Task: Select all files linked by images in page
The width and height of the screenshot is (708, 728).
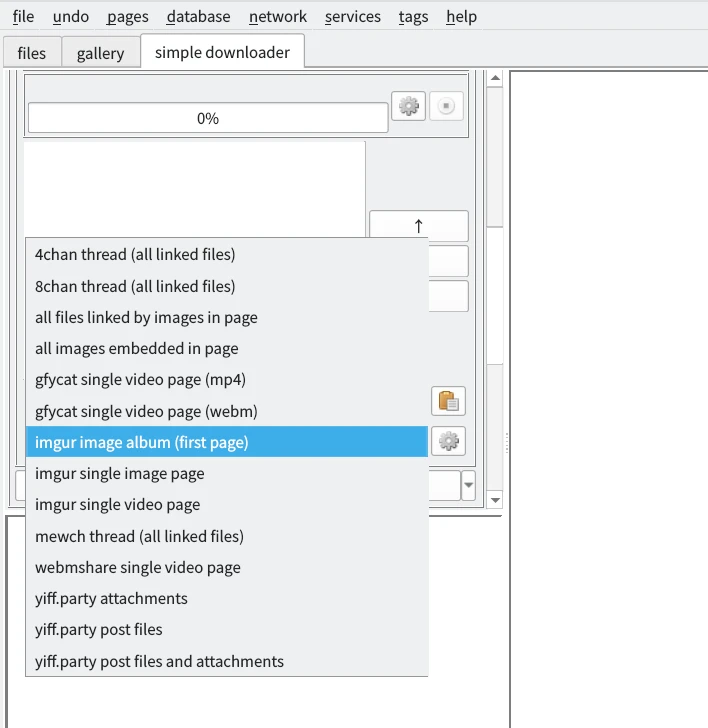Action: 227,318
